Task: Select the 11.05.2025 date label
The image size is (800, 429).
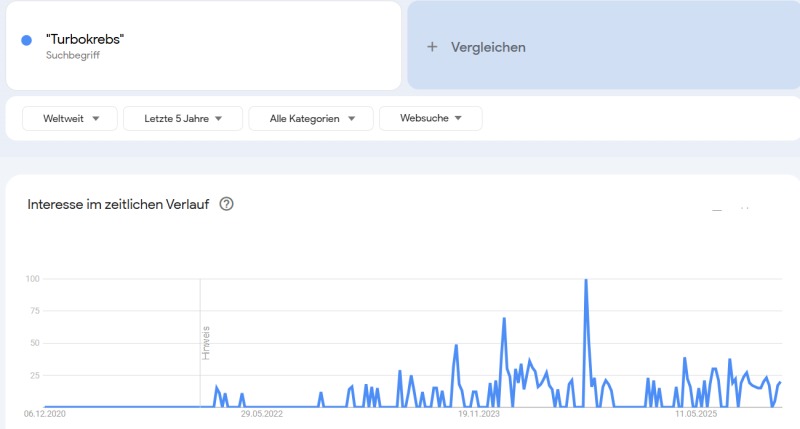Action: tap(696, 413)
